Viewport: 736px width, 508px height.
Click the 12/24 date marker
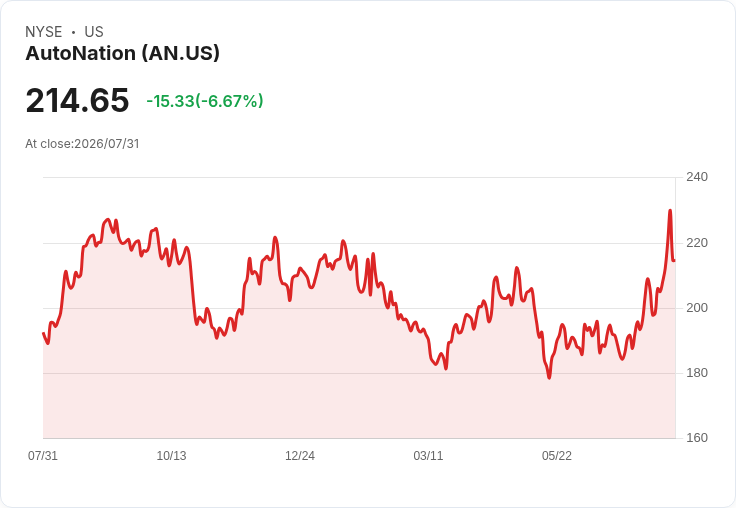[300, 455]
